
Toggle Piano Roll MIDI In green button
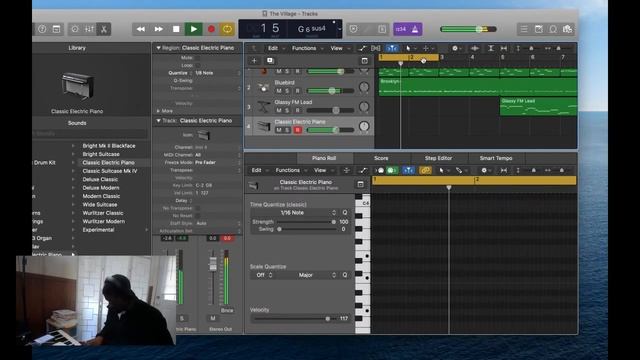tap(392, 171)
